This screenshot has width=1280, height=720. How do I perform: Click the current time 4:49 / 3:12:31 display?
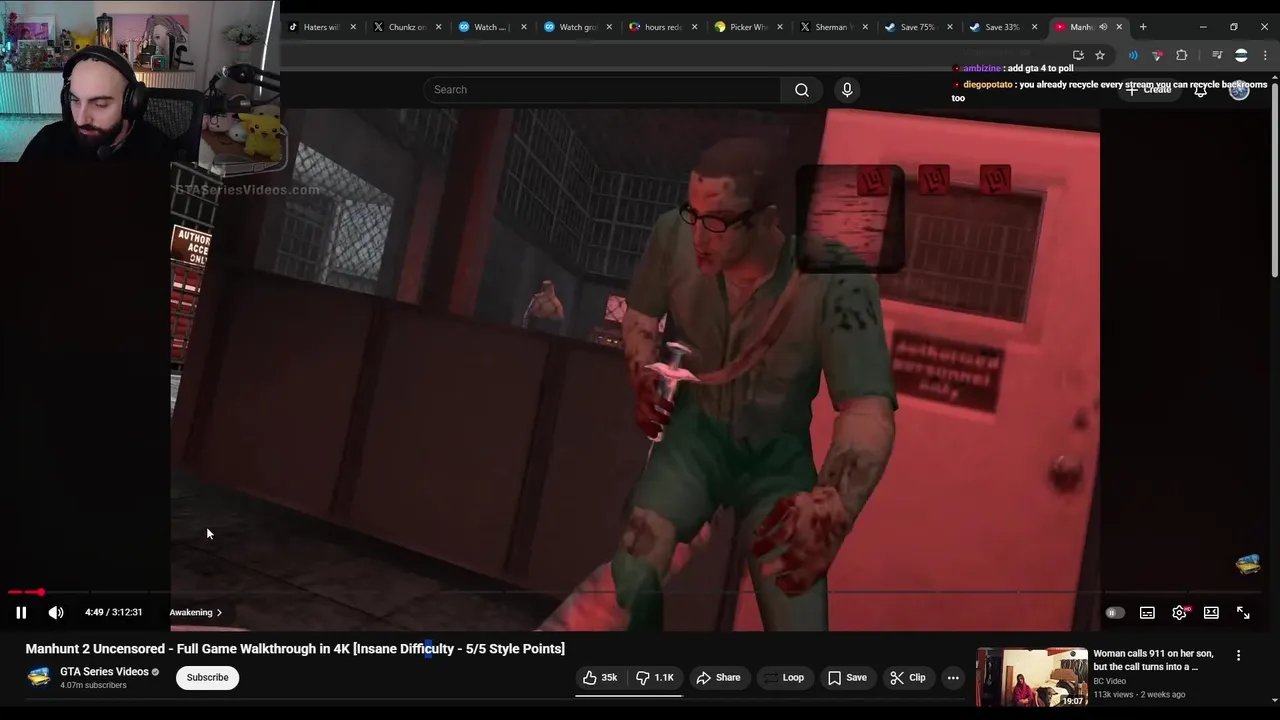click(x=114, y=612)
